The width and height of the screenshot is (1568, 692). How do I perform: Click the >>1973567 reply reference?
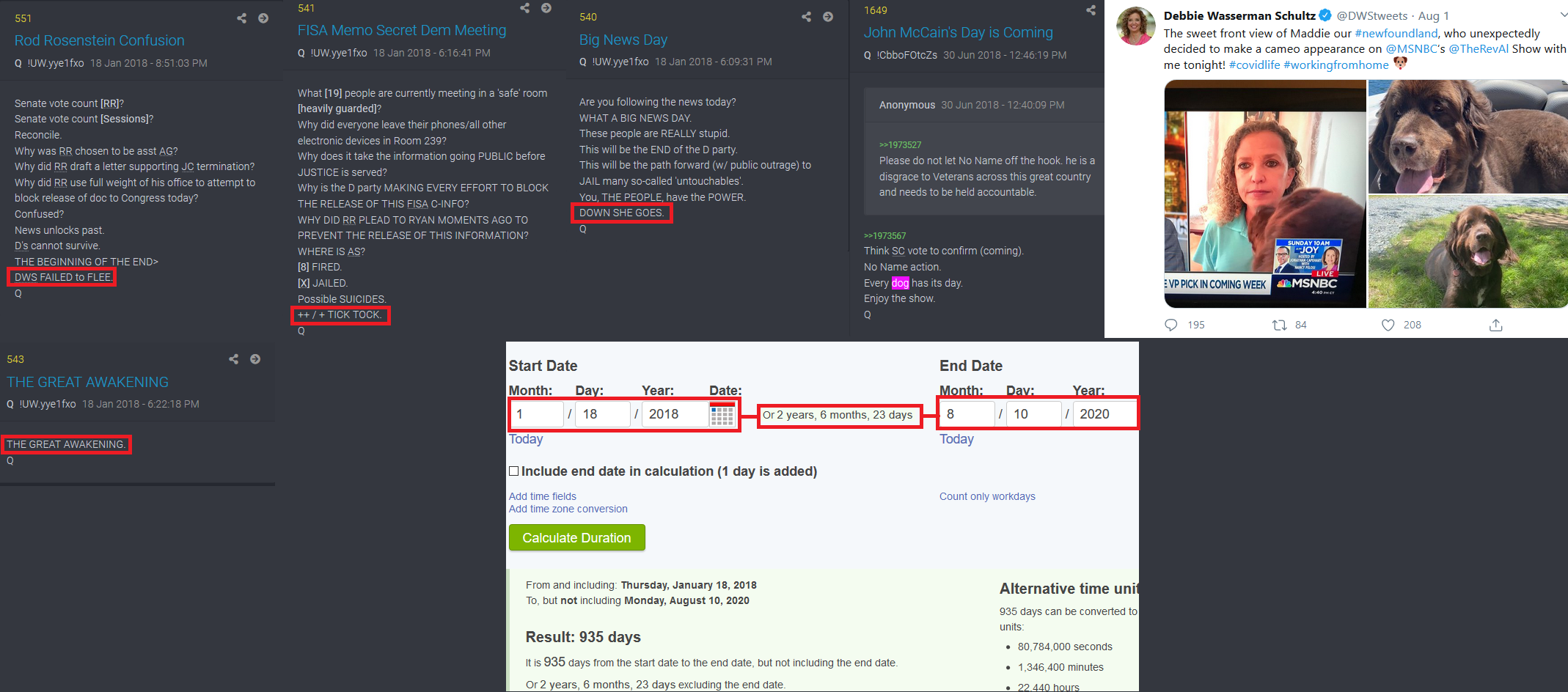click(x=885, y=236)
